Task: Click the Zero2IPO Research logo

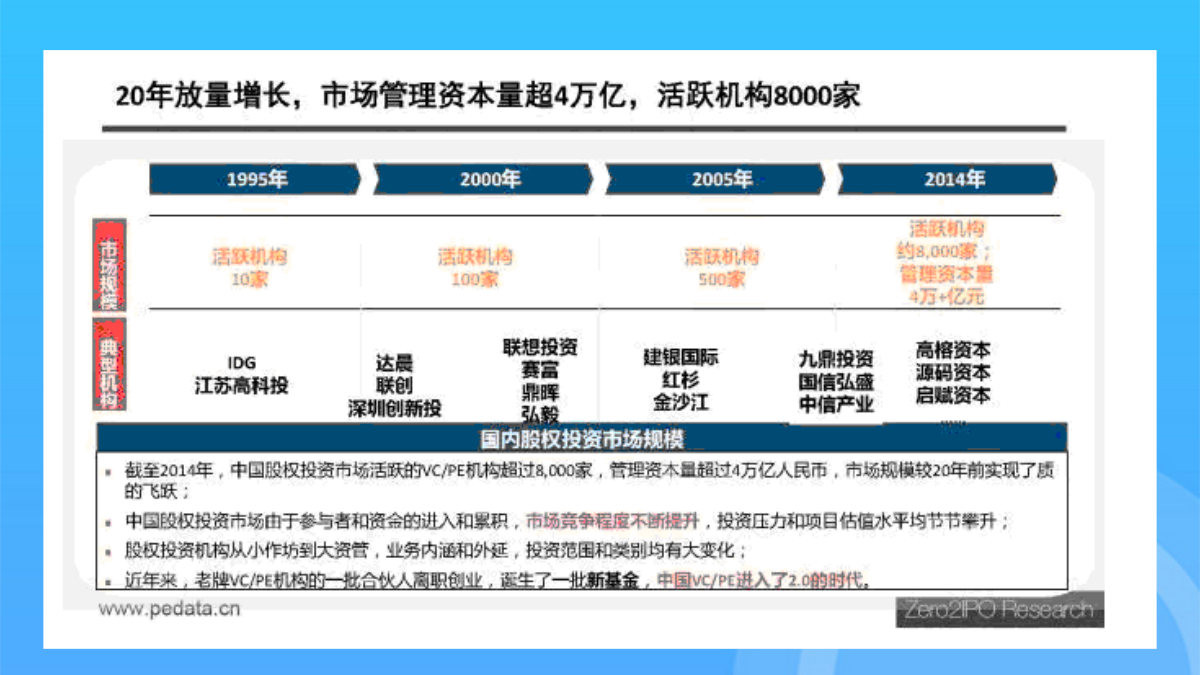Action: point(999,609)
